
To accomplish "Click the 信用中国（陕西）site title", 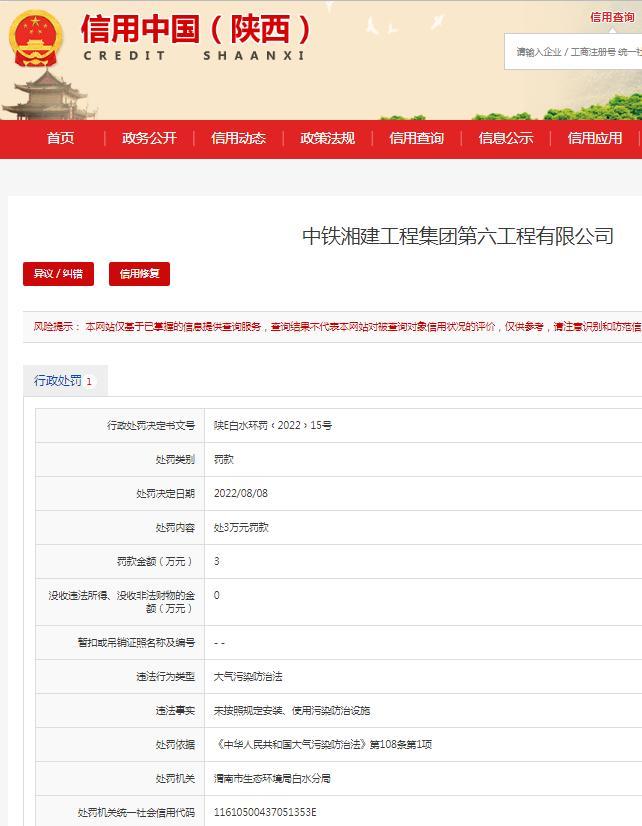I will [x=195, y=30].
